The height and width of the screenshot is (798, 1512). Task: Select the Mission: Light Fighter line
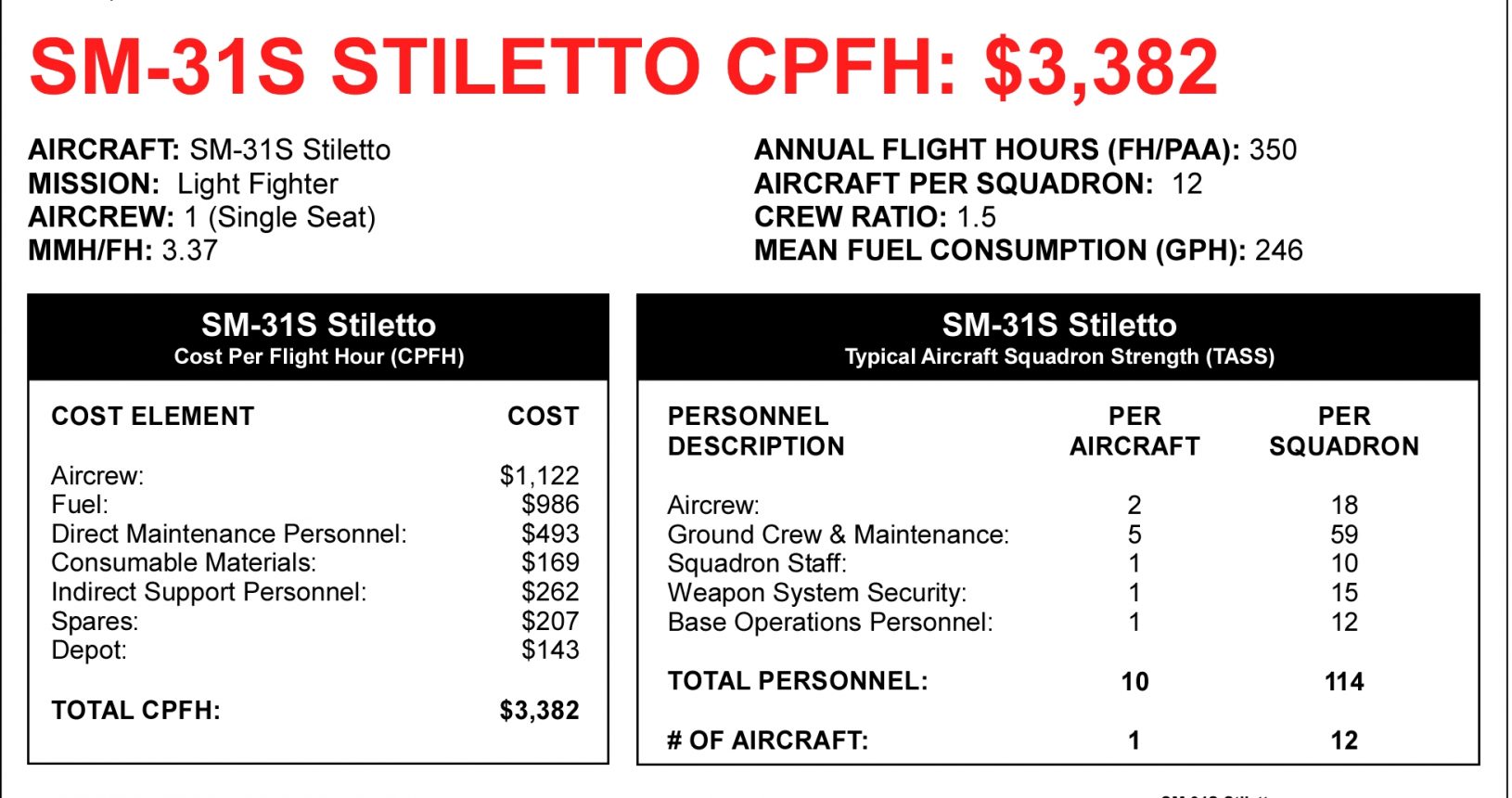[x=183, y=184]
